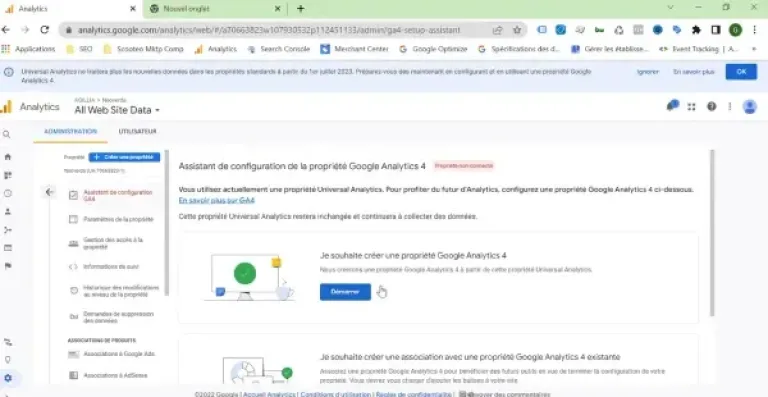Viewport: 768px width, 397px height.
Task: Click the Analytics logo
Action: point(6,107)
